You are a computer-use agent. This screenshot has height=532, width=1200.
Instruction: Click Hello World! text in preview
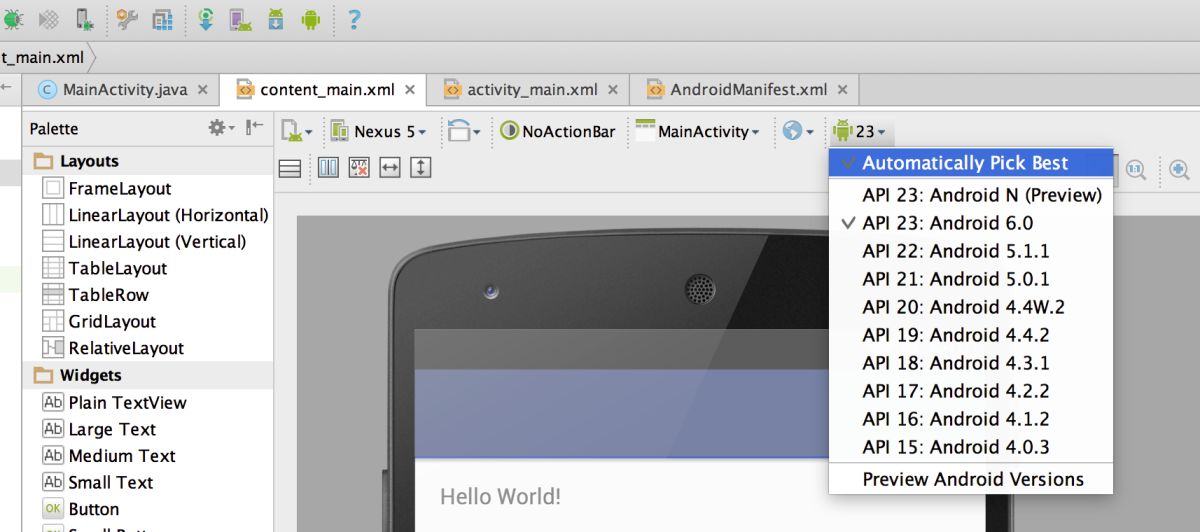501,496
